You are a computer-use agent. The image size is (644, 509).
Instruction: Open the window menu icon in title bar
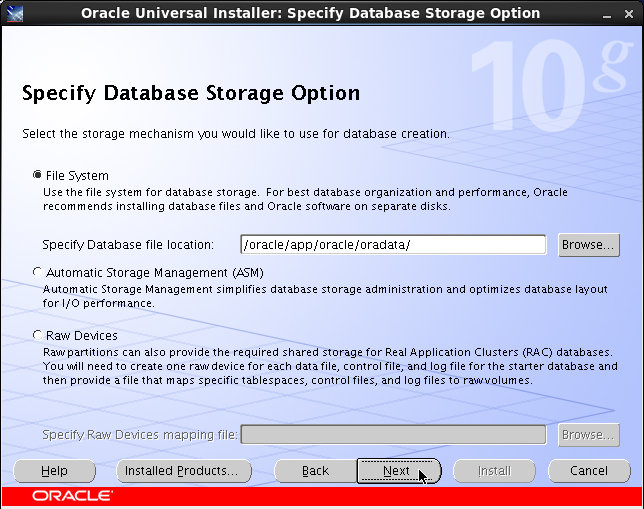(x=15, y=13)
